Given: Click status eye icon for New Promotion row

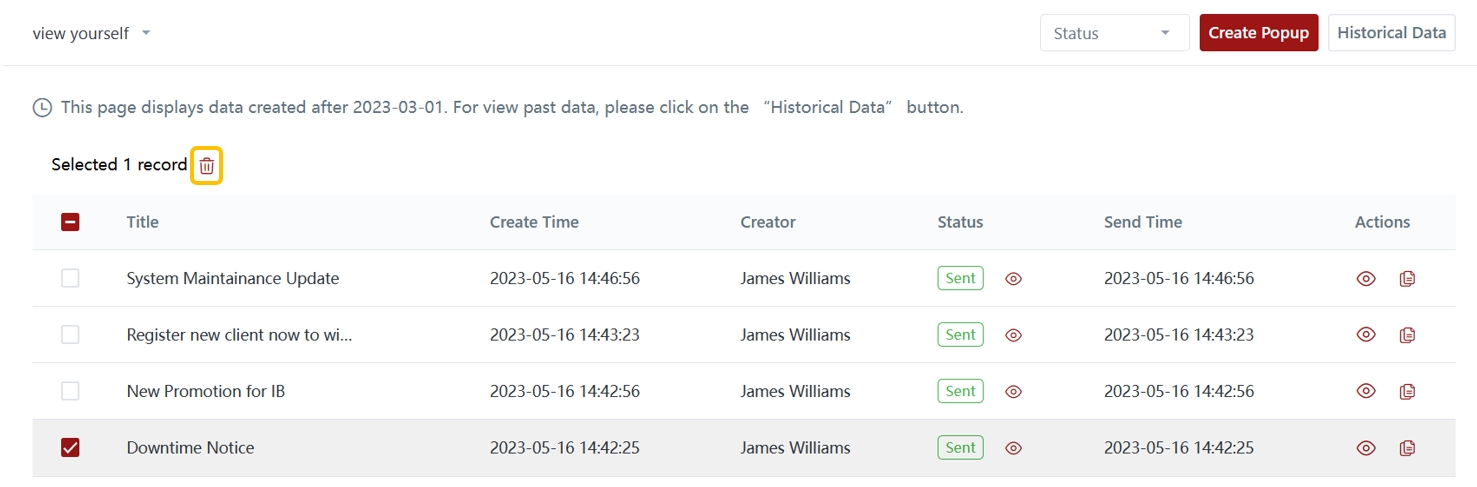Looking at the screenshot, I should point(1013,391).
